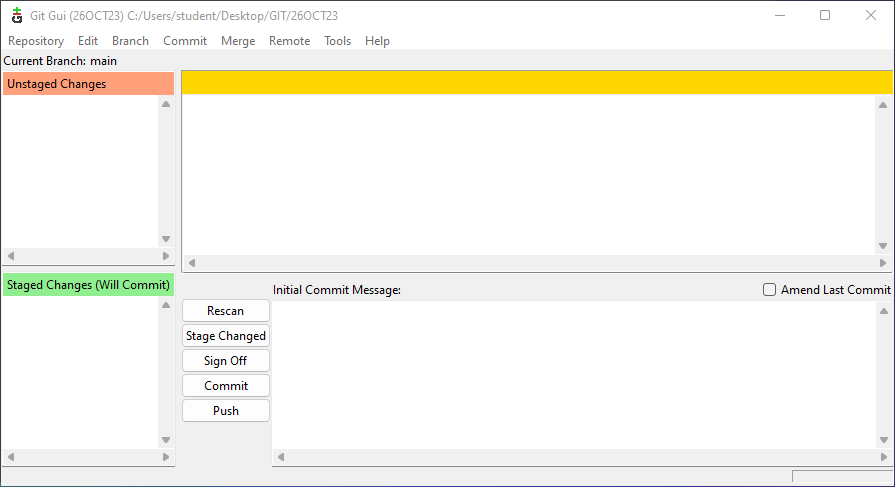Minimize the Git Gui window
The width and height of the screenshot is (895, 487).
click(x=780, y=15)
